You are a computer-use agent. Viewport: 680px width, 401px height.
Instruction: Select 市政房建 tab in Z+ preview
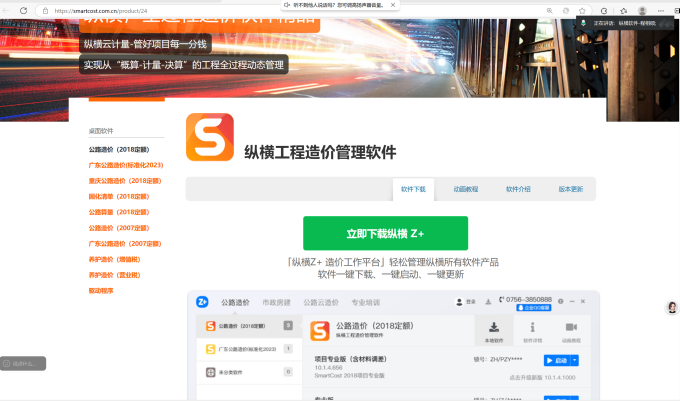click(276, 303)
